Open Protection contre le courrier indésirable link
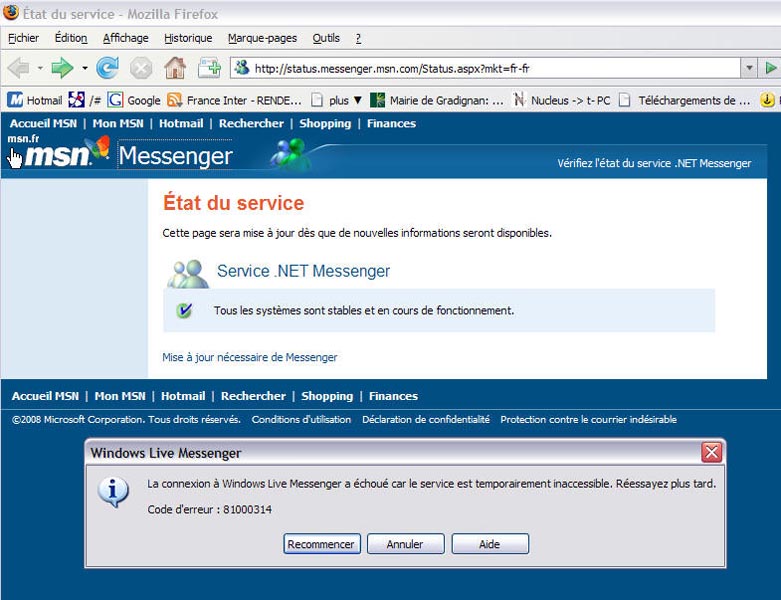This screenshot has height=600, width=781. click(588, 419)
